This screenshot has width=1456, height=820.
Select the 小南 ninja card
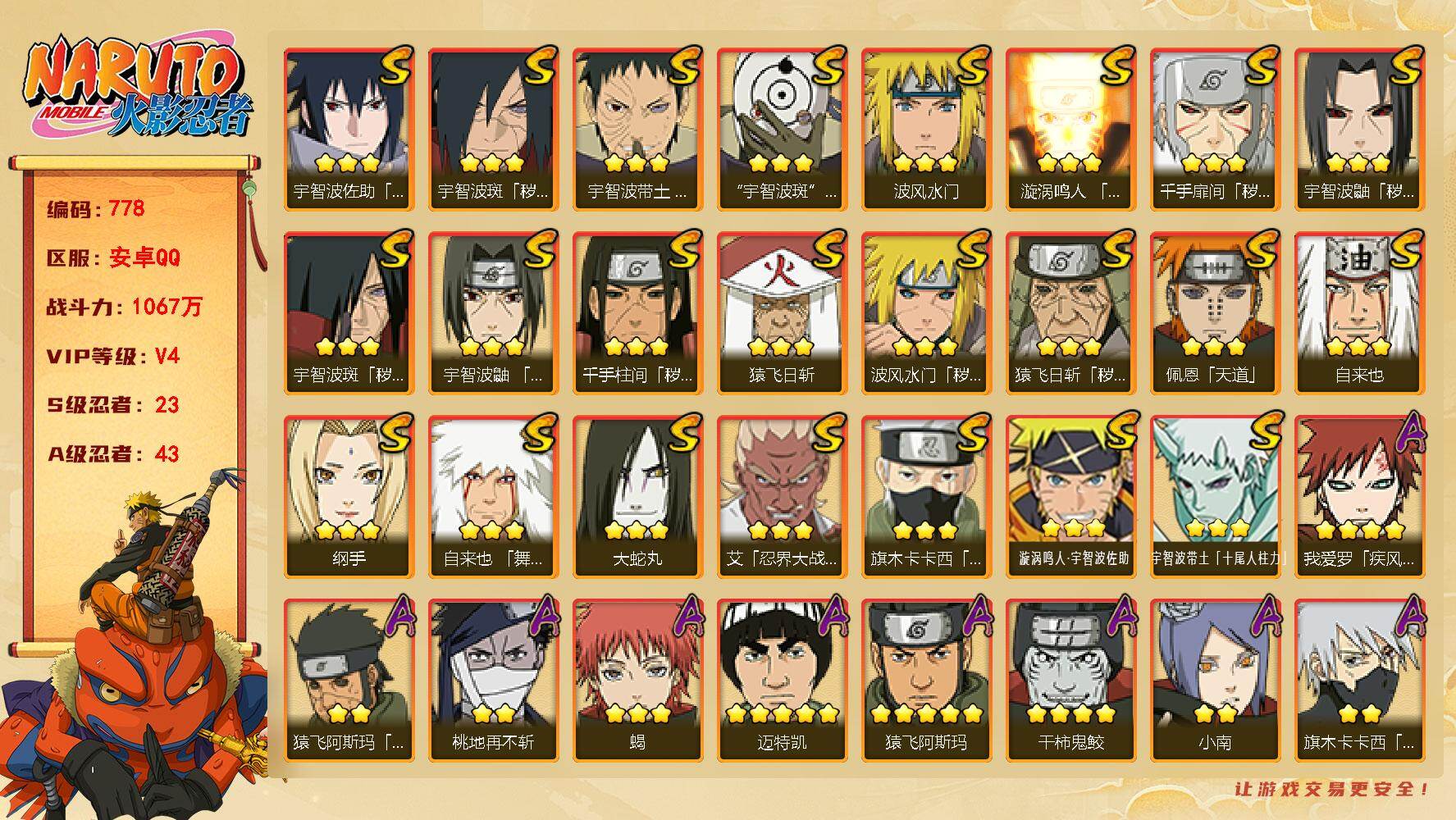1215,681
